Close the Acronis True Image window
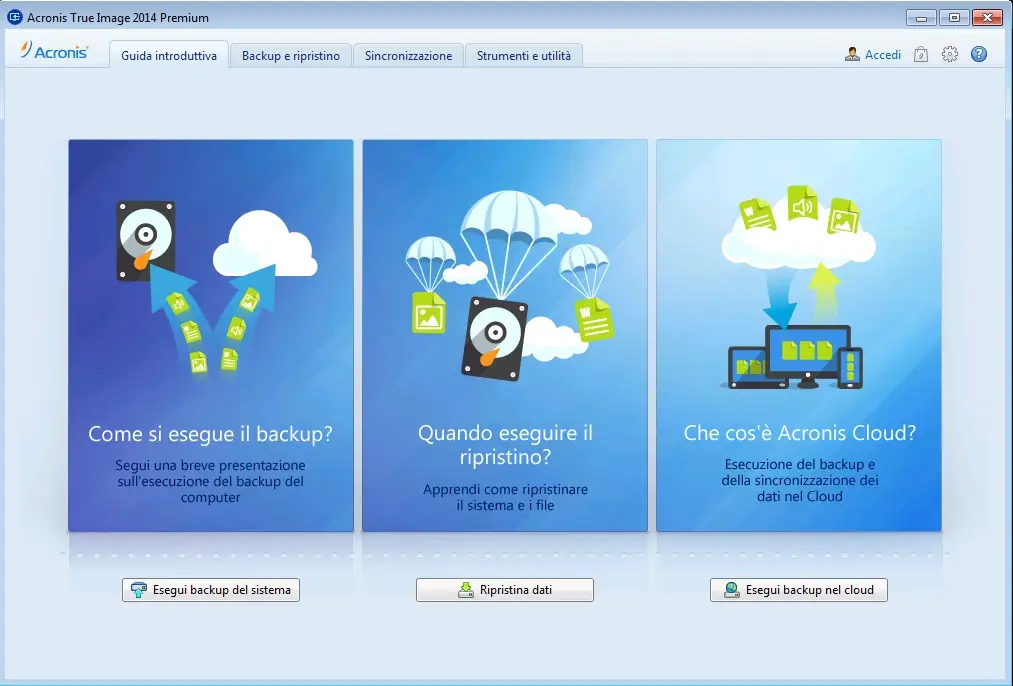The width and height of the screenshot is (1013, 686). (987, 18)
